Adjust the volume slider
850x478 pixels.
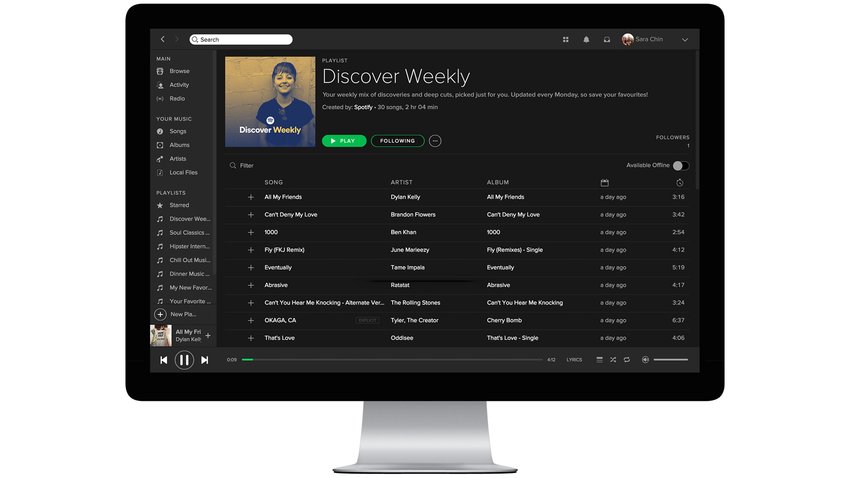point(671,360)
